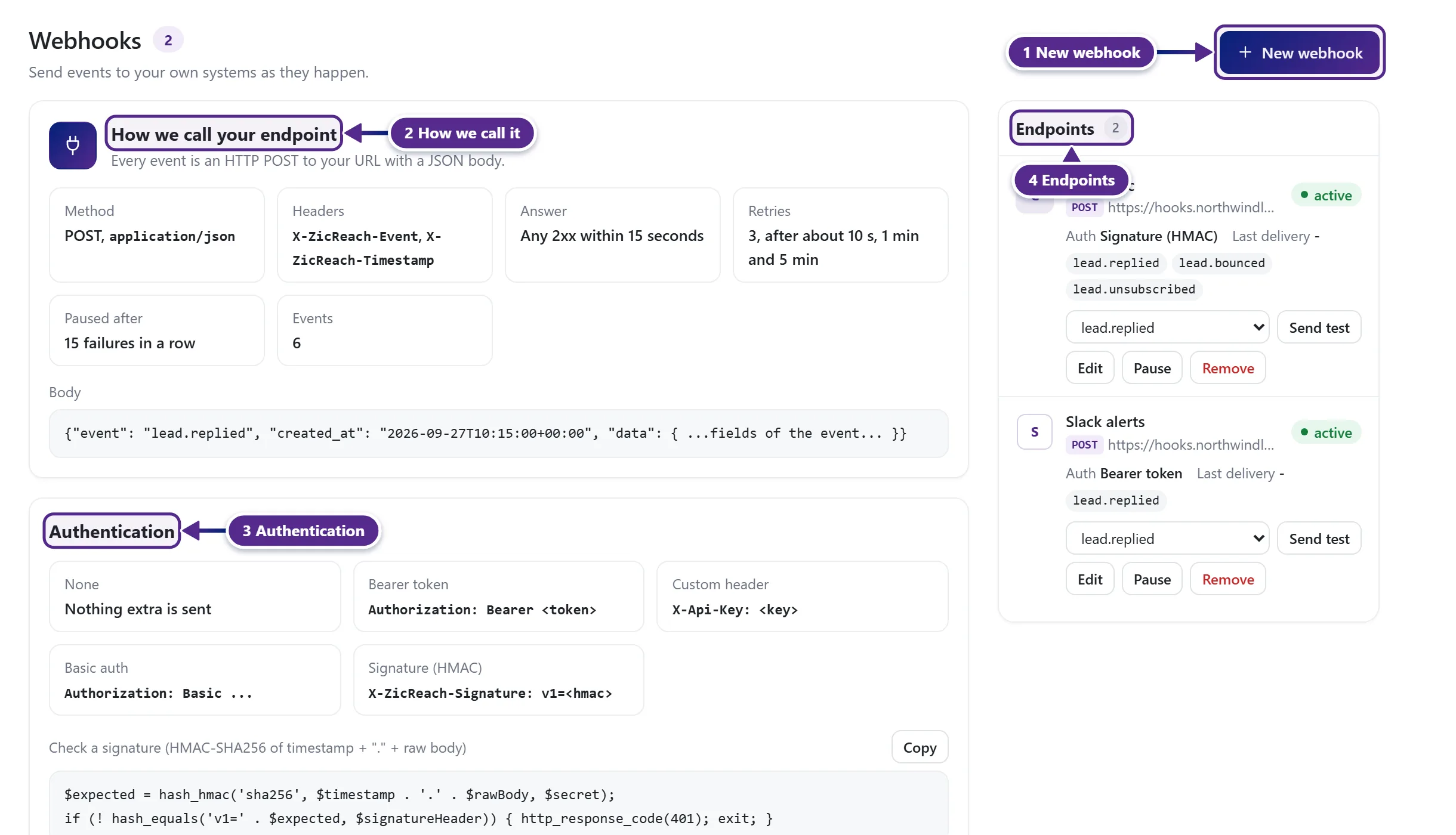
Task: Click the New webhook button
Action: tap(1299, 52)
